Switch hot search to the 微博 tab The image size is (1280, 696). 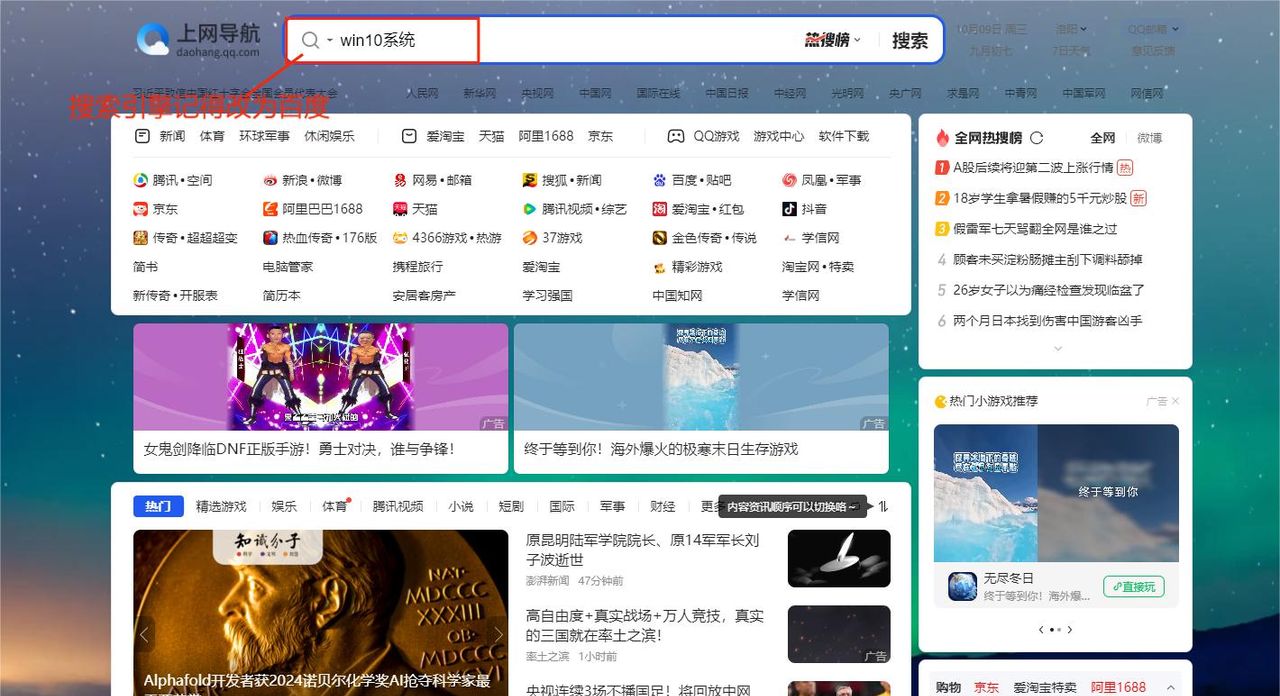pyautogui.click(x=1149, y=138)
